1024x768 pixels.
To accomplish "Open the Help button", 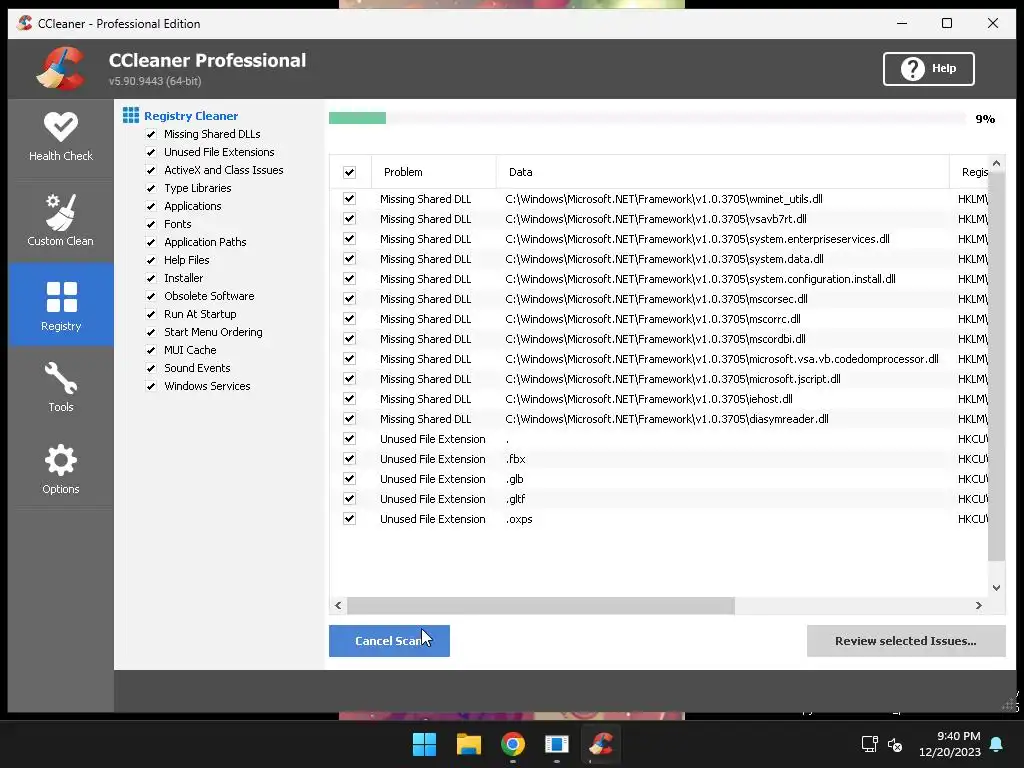I will 929,69.
